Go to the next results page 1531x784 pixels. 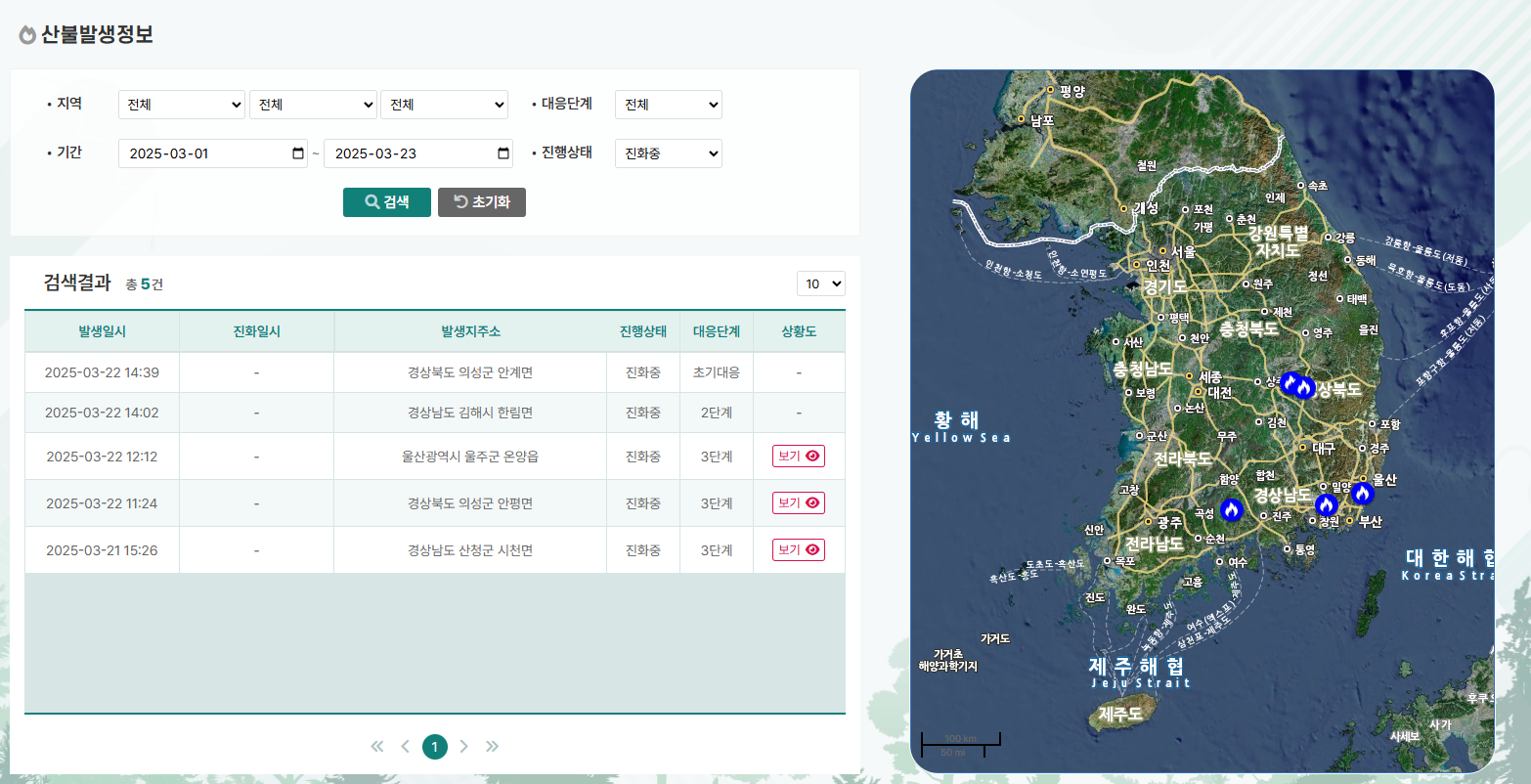(464, 747)
